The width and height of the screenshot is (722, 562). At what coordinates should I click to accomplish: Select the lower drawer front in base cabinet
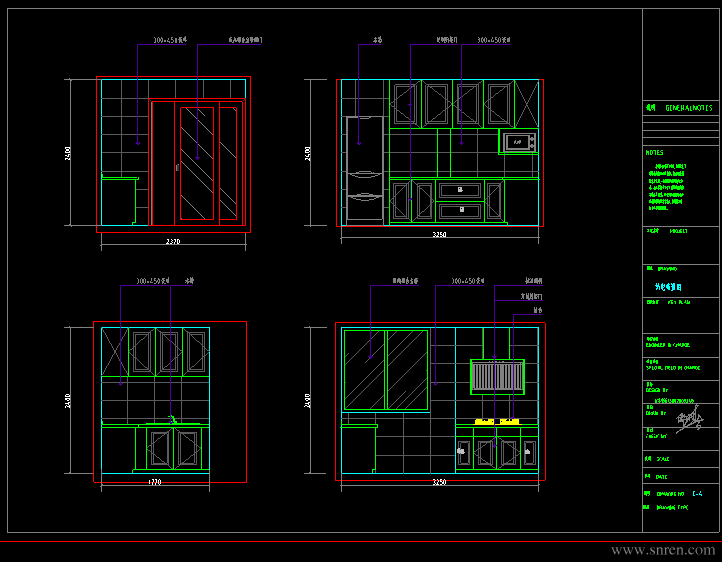point(460,210)
